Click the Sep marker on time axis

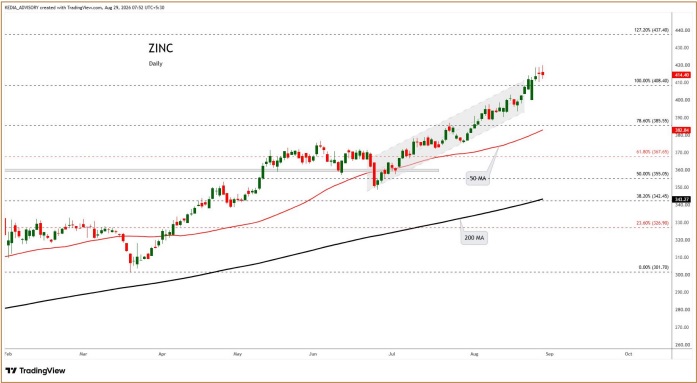pos(549,354)
